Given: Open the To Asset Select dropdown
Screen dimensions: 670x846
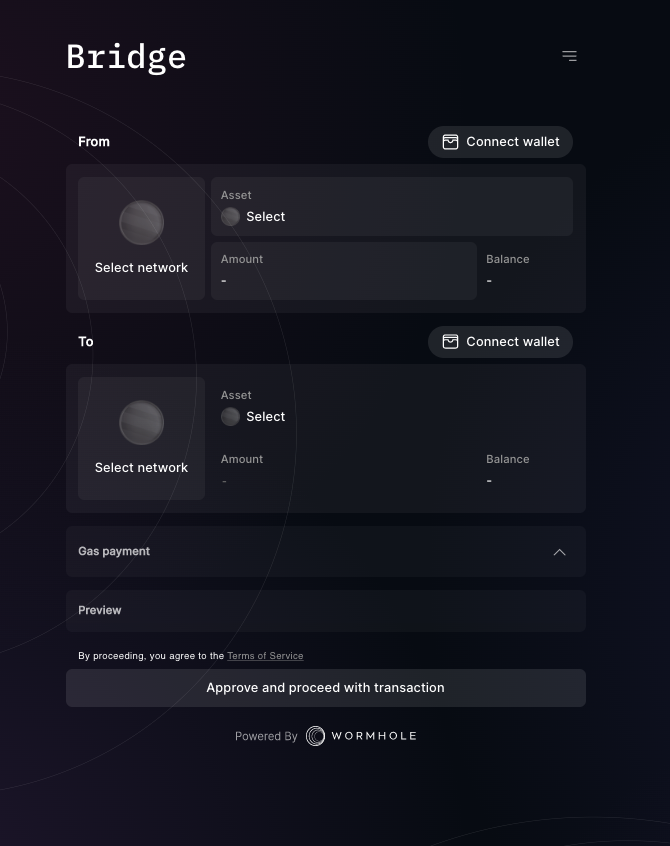Looking at the screenshot, I should click(x=265, y=416).
